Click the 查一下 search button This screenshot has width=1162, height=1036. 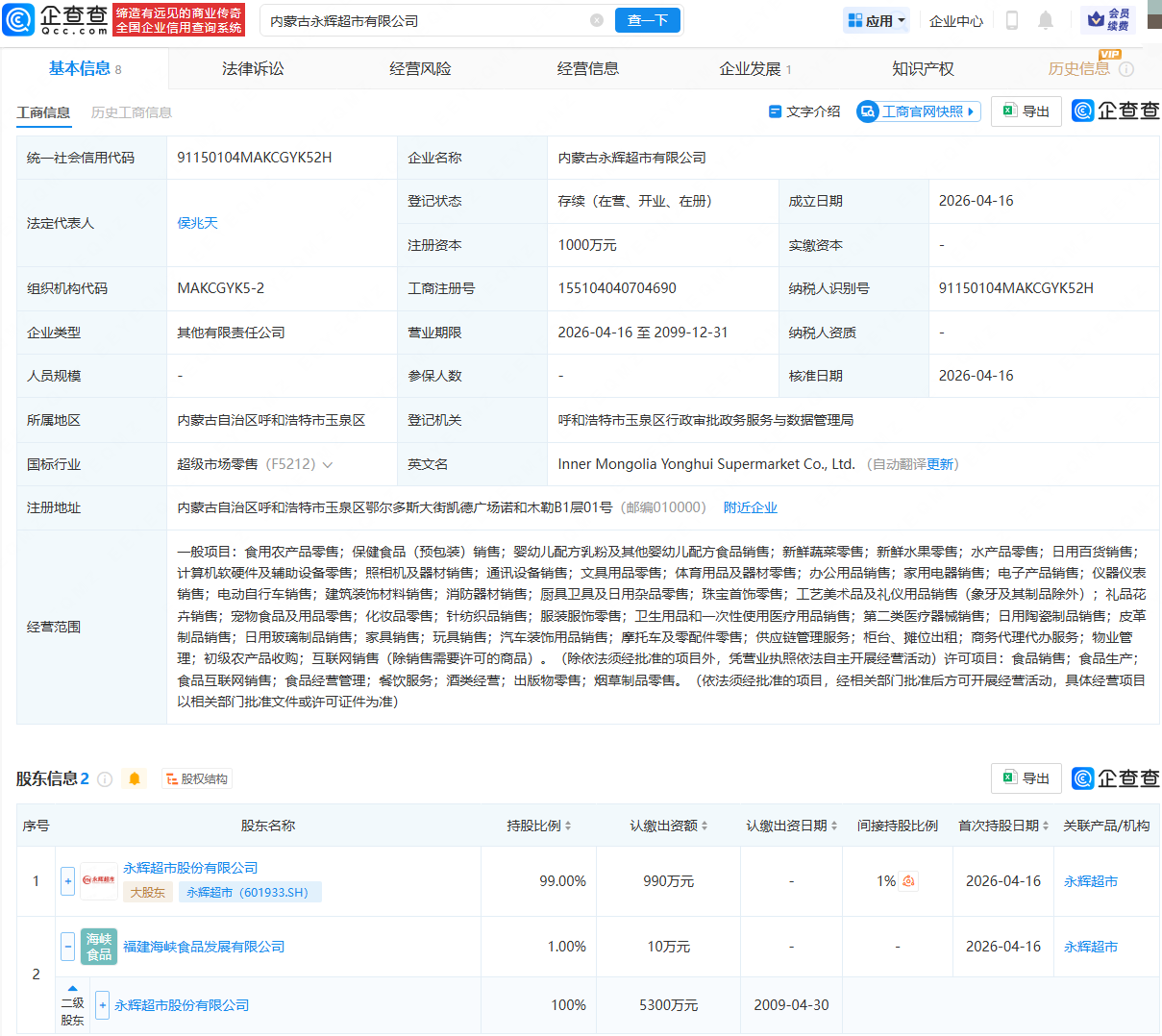(x=647, y=19)
